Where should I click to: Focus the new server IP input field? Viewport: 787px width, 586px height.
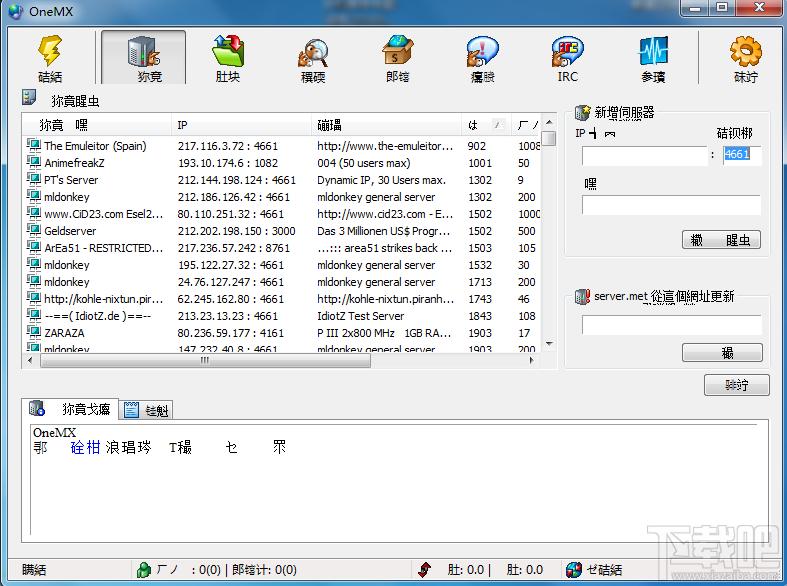pyautogui.click(x=644, y=156)
